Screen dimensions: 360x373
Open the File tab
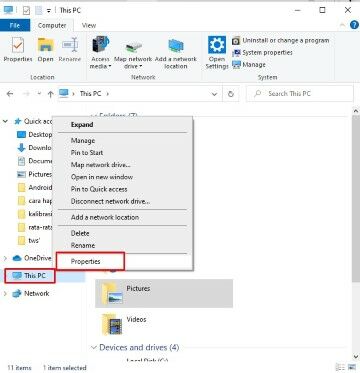[x=15, y=25]
